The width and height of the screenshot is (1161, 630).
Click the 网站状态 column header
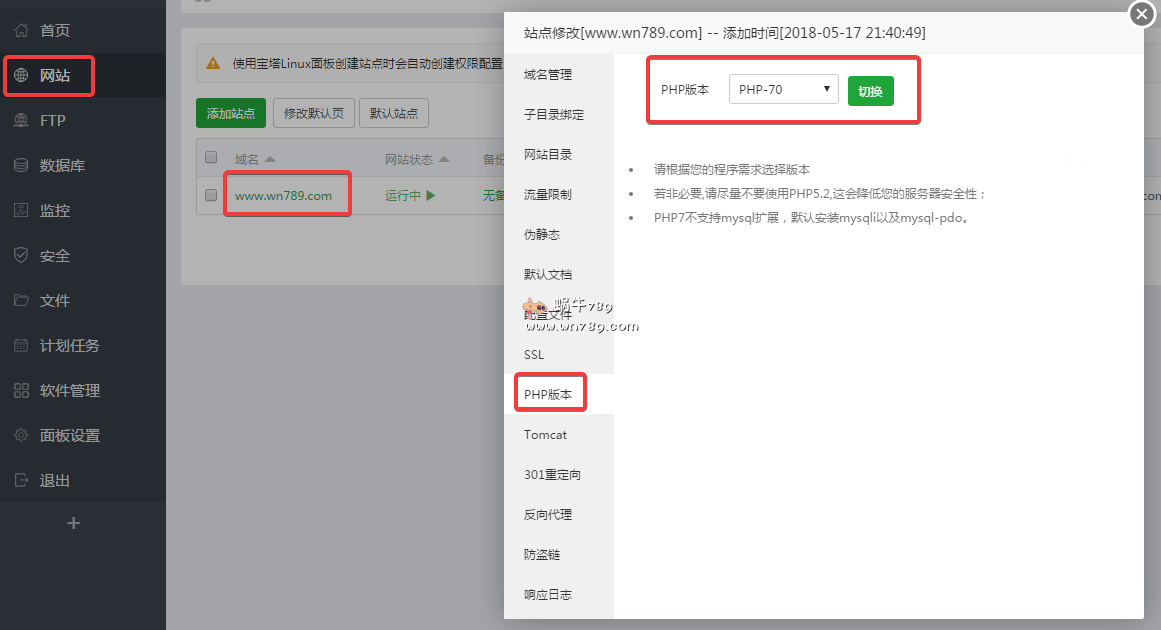409,159
